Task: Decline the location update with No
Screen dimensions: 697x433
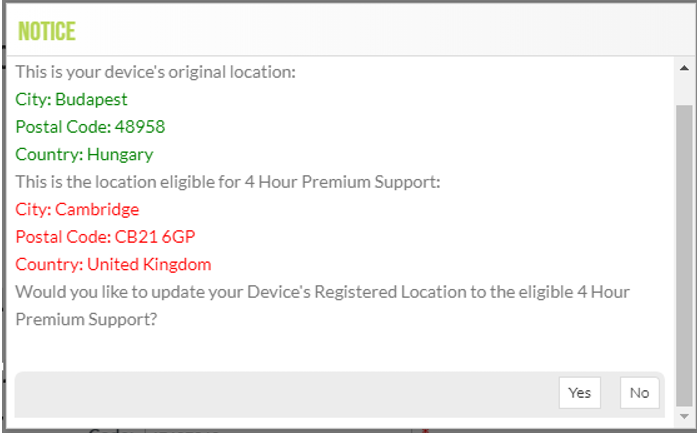Action: (x=639, y=393)
